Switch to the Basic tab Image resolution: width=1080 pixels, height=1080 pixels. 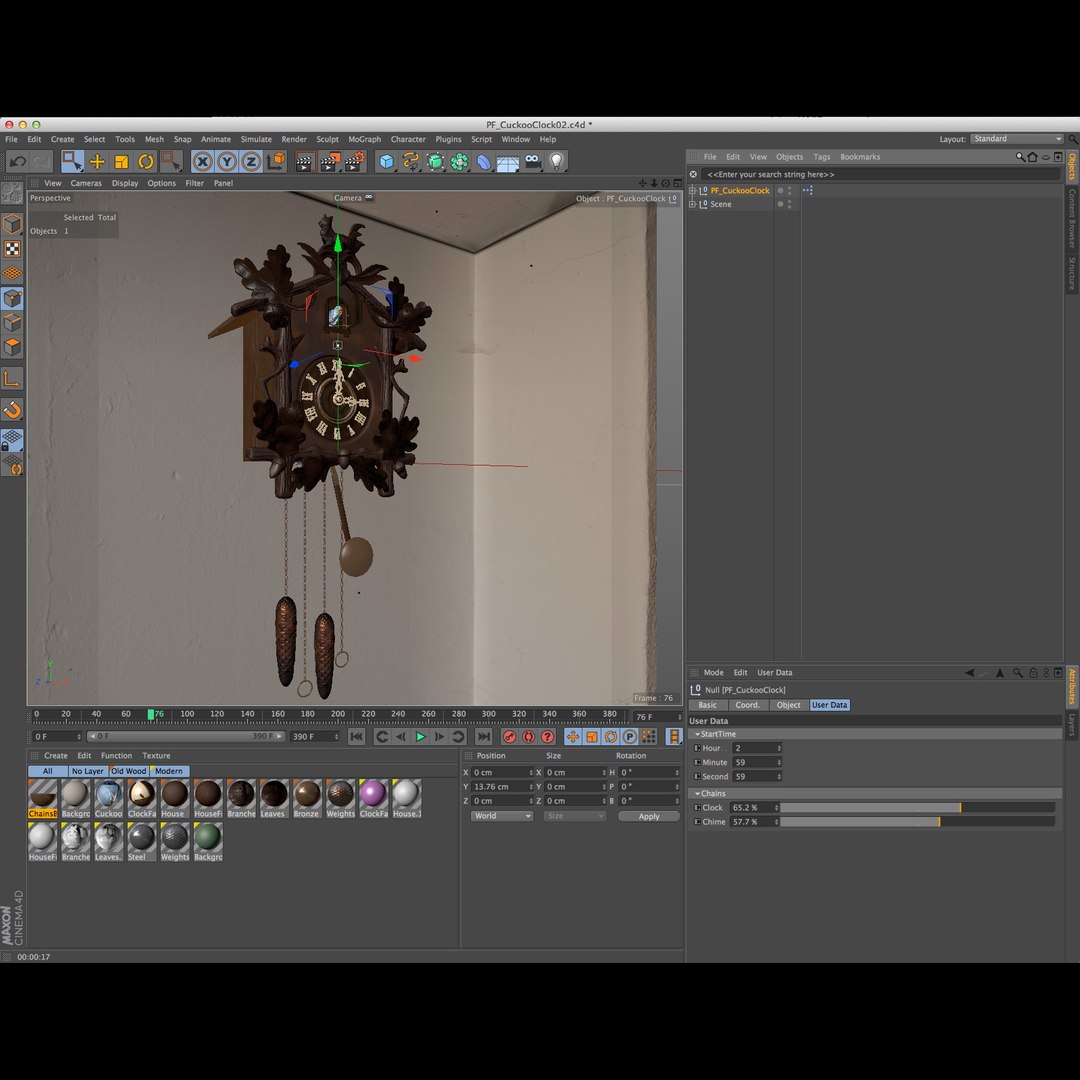click(x=707, y=705)
